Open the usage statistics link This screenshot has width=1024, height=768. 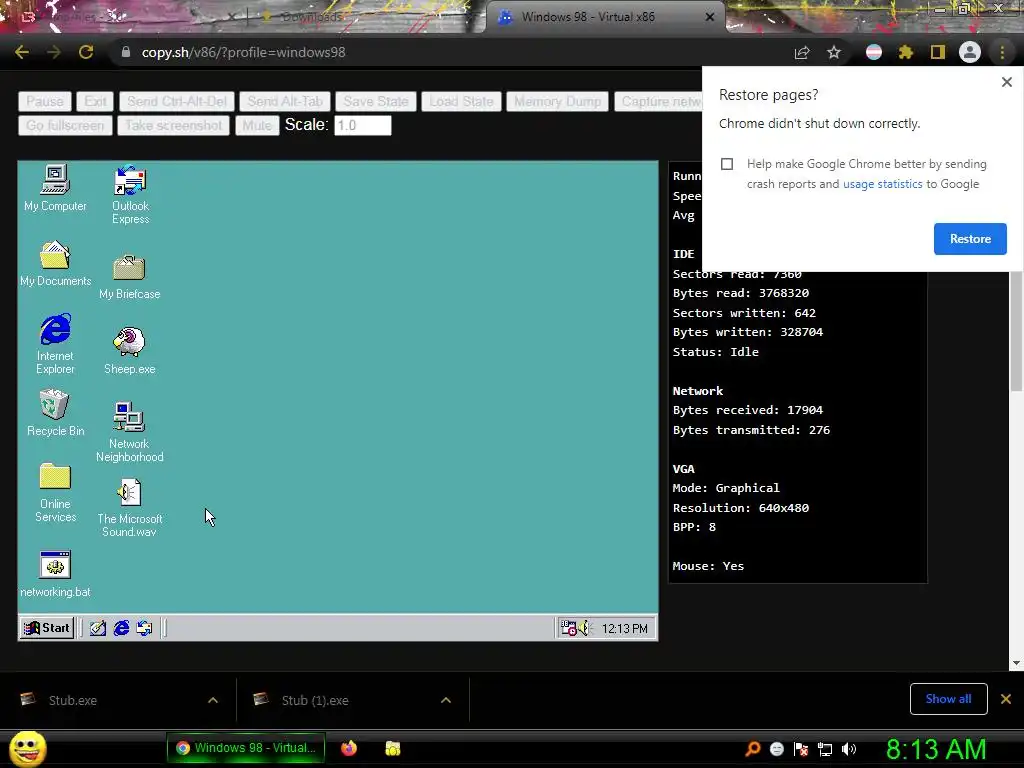(882, 184)
